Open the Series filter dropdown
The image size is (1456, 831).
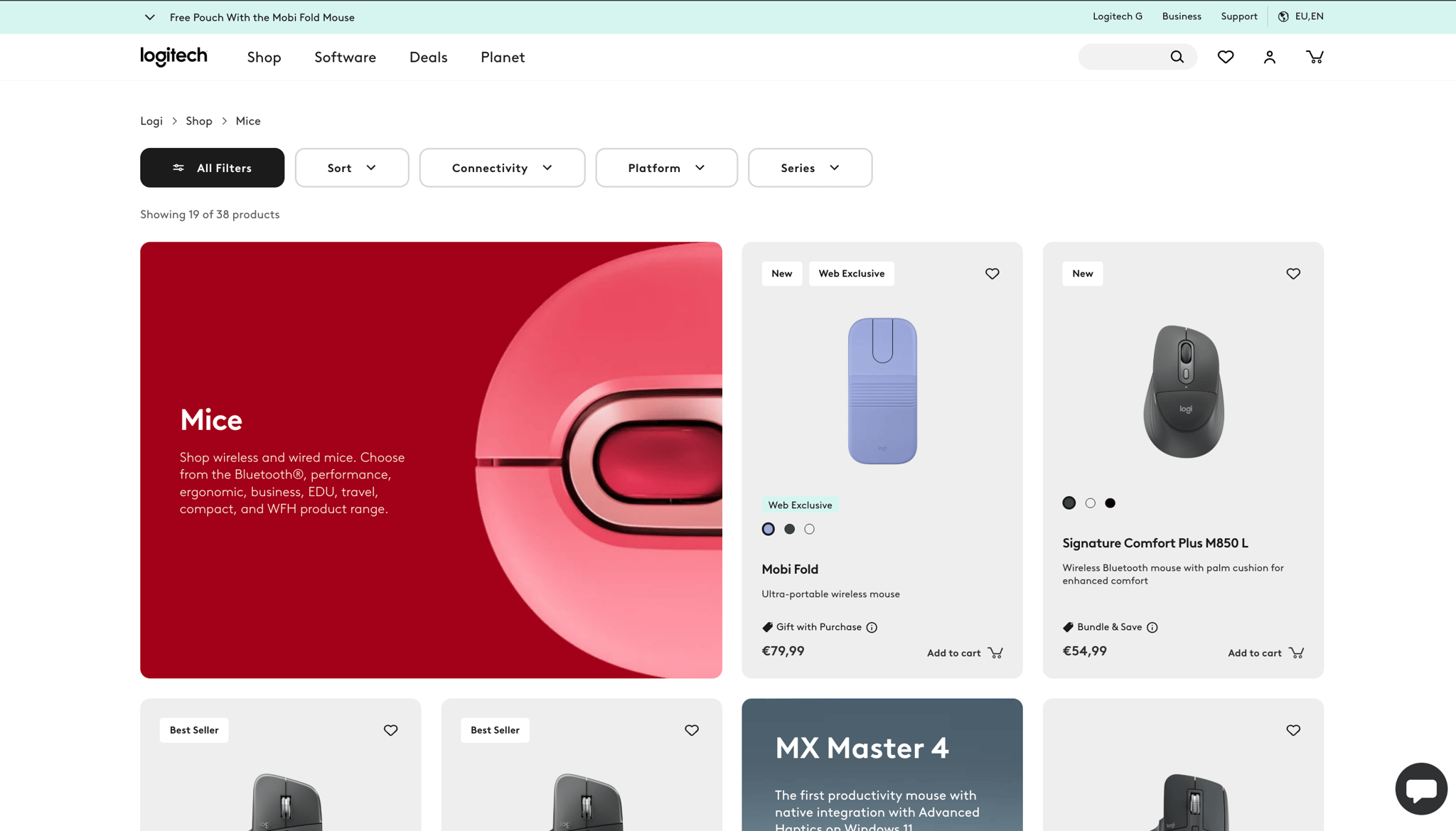(810, 168)
